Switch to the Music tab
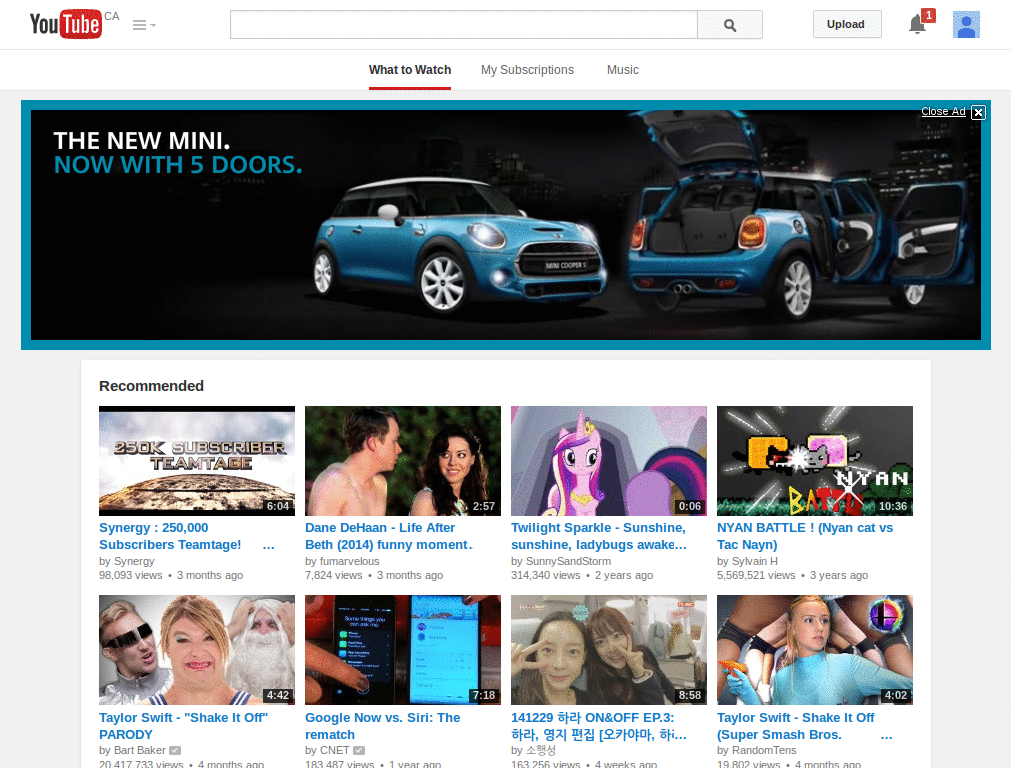Image resolution: width=1024 pixels, height=768 pixels. (622, 70)
